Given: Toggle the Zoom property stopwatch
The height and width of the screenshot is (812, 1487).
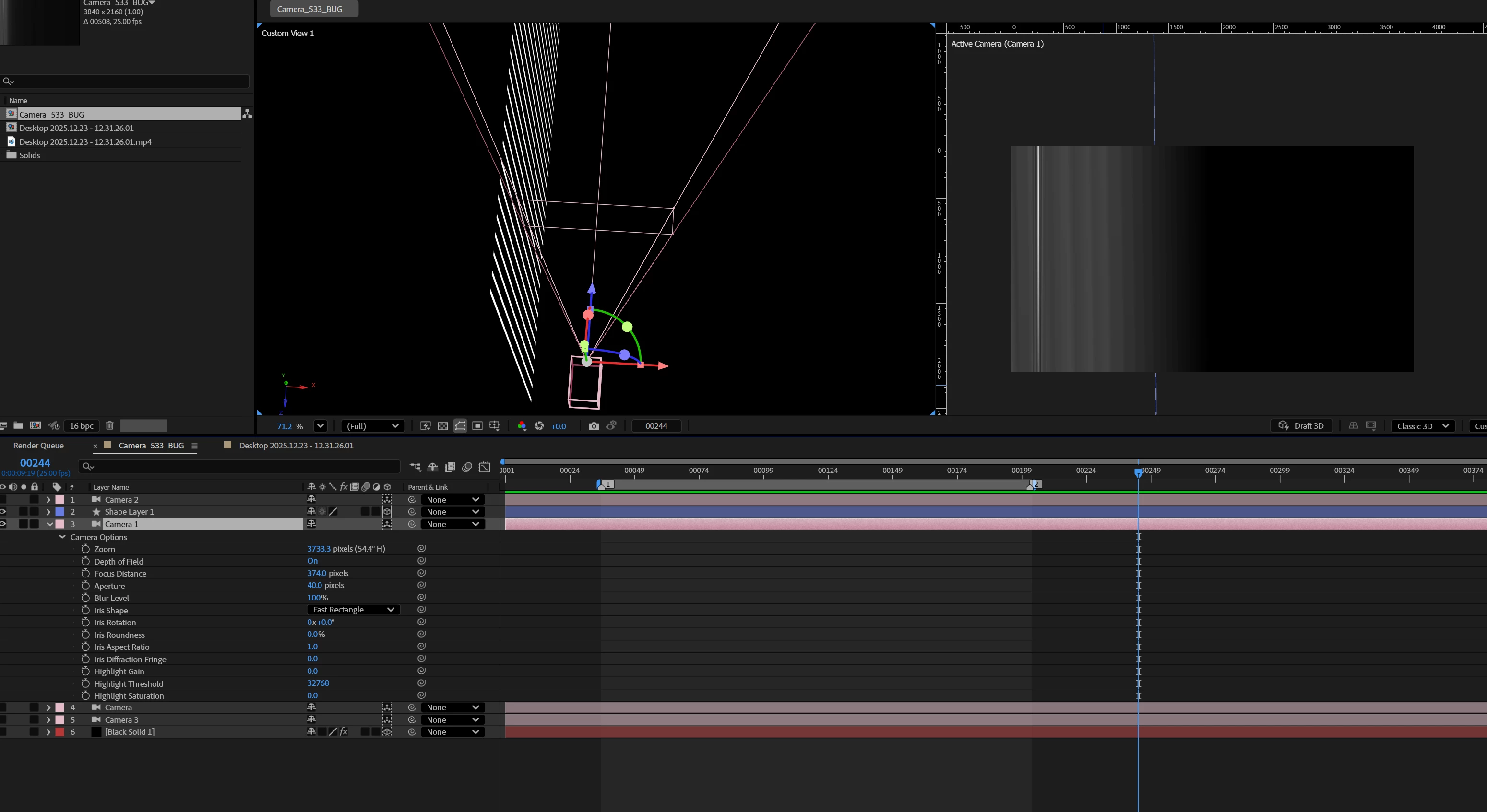Looking at the screenshot, I should tap(85, 549).
